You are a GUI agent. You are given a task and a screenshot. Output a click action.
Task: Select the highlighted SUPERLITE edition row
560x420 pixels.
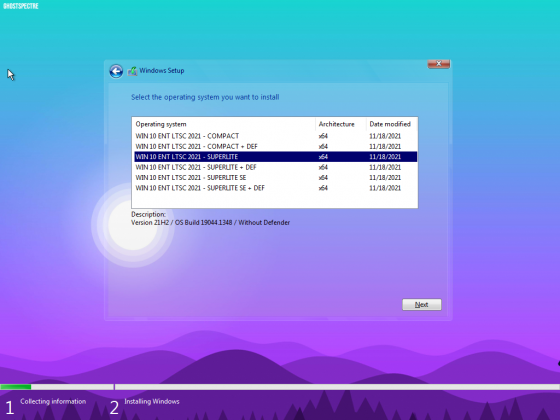275,157
